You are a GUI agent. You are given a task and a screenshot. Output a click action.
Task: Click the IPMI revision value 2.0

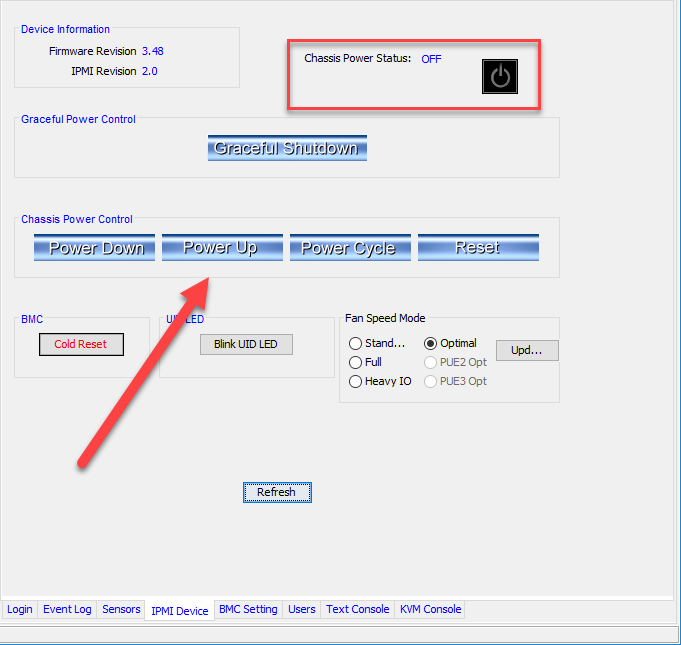tap(150, 71)
